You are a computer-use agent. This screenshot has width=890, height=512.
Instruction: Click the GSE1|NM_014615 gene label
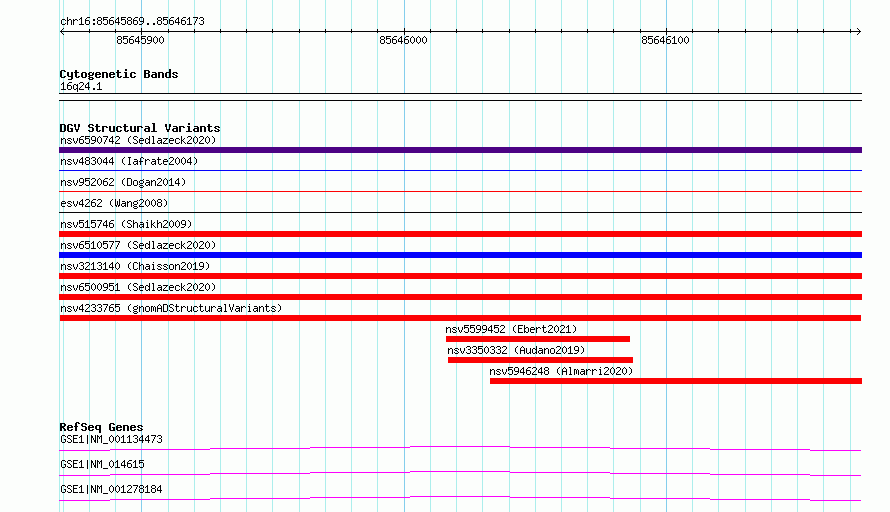(102, 464)
